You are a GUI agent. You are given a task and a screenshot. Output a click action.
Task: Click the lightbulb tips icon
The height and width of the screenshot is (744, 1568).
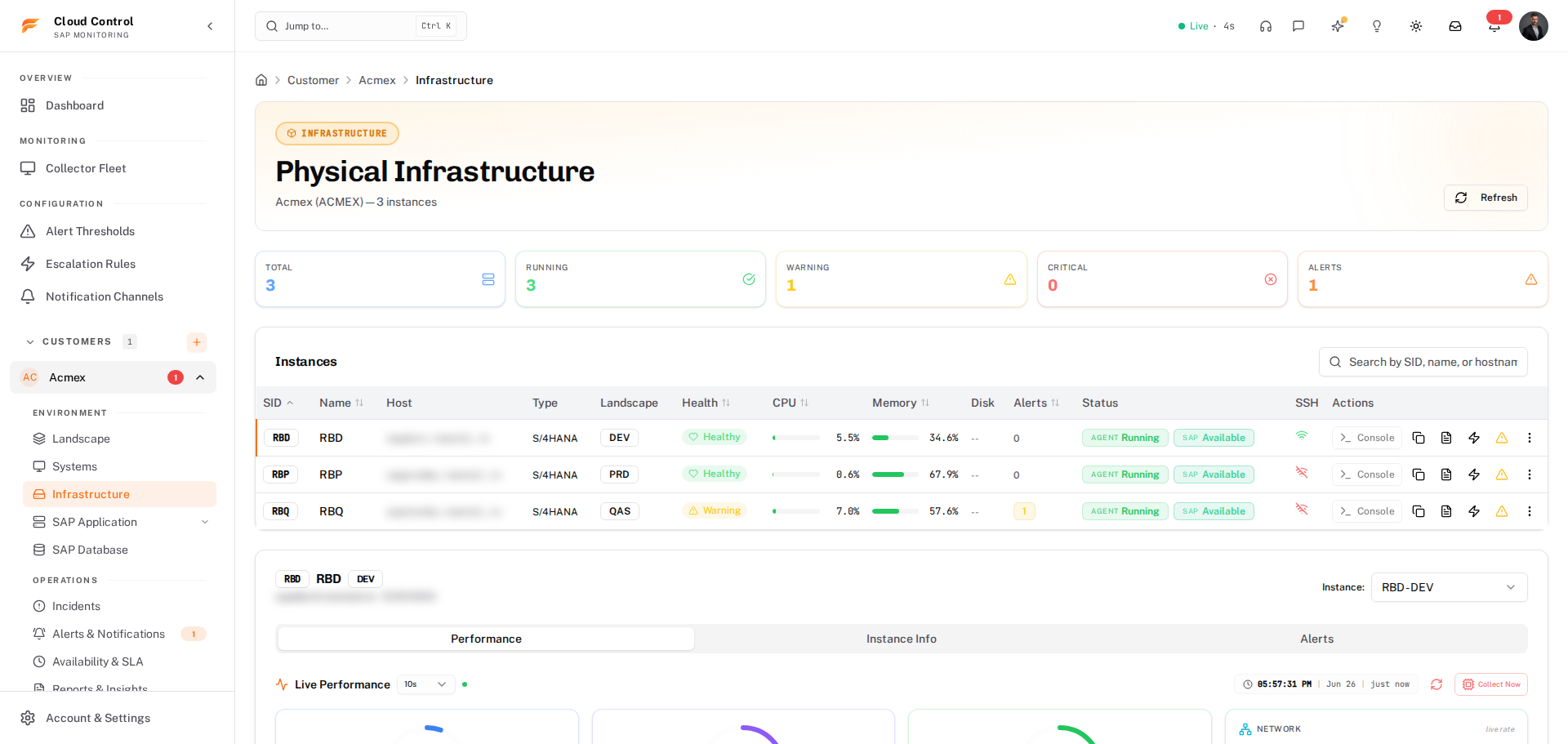(x=1377, y=26)
